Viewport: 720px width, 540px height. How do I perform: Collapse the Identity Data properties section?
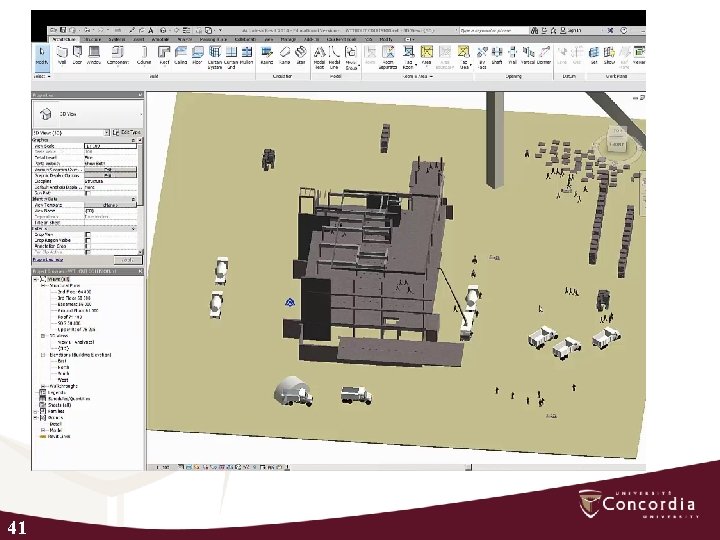(134, 199)
